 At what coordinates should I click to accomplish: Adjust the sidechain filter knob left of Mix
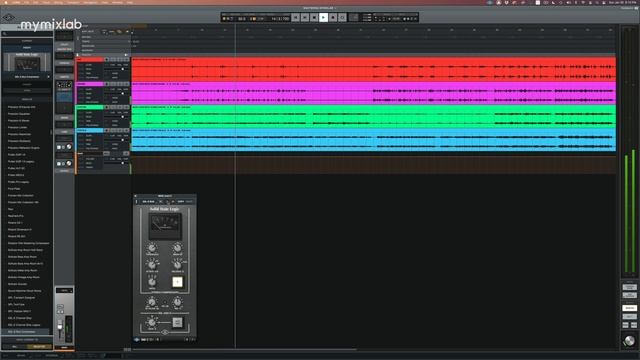click(152, 302)
